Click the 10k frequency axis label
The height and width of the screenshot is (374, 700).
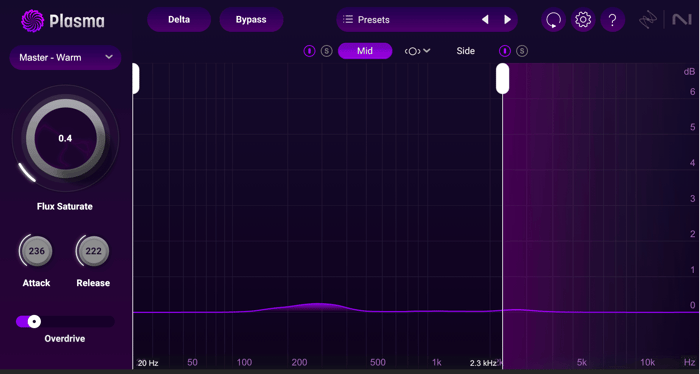[647, 362]
